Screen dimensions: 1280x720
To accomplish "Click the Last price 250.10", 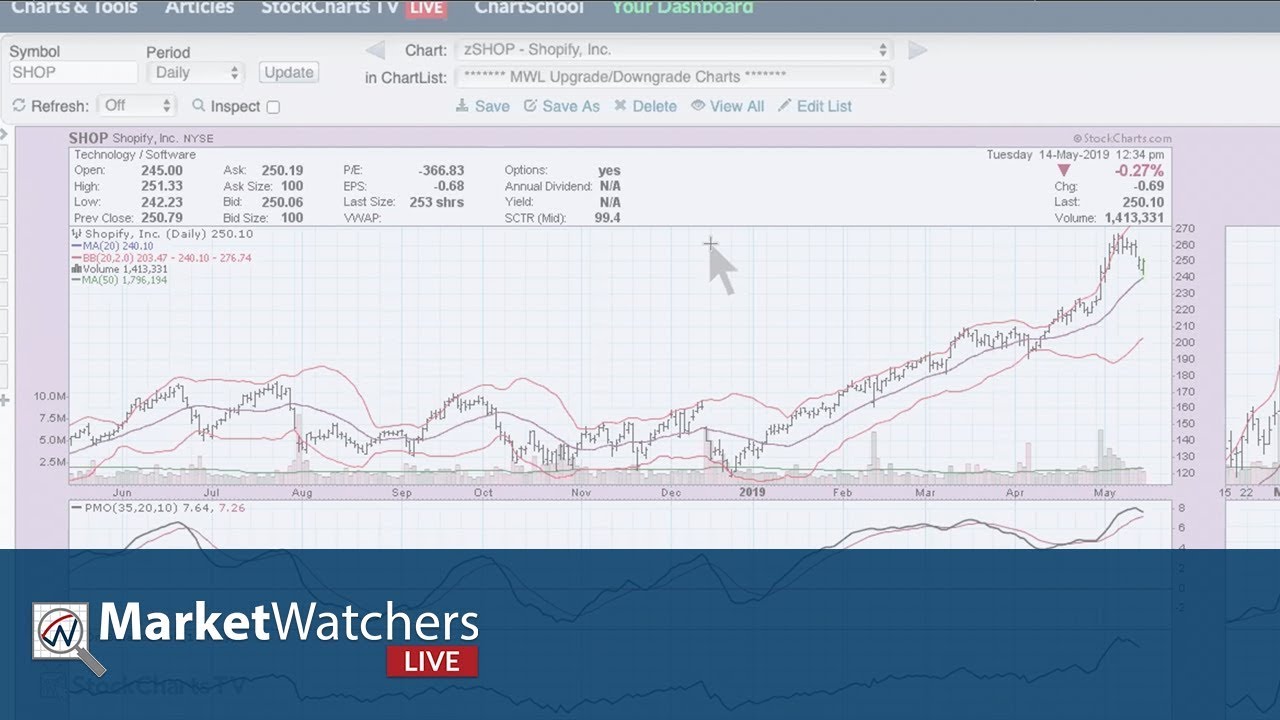I will click(x=1143, y=202).
